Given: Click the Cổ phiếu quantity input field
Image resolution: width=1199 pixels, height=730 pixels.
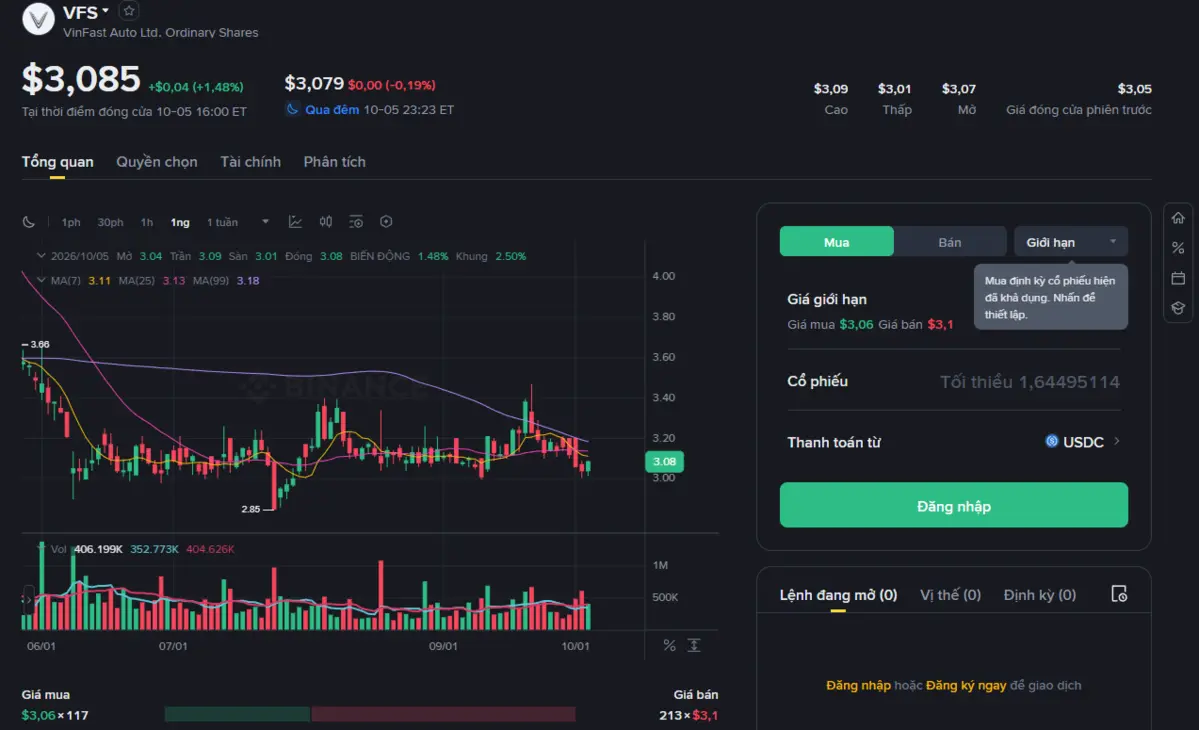Looking at the screenshot, I should (954, 381).
